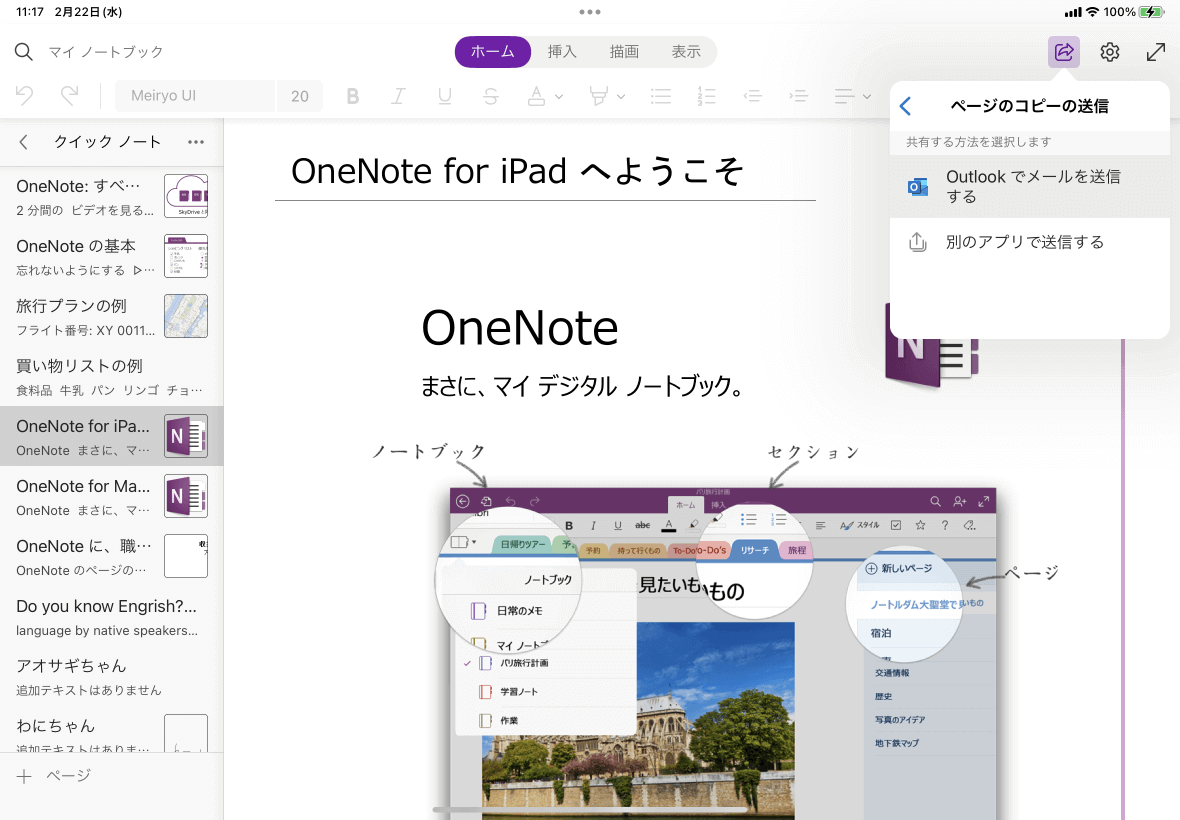The image size is (1180, 820).
Task: Open the 旅行プランの例 page
Action: point(111,317)
